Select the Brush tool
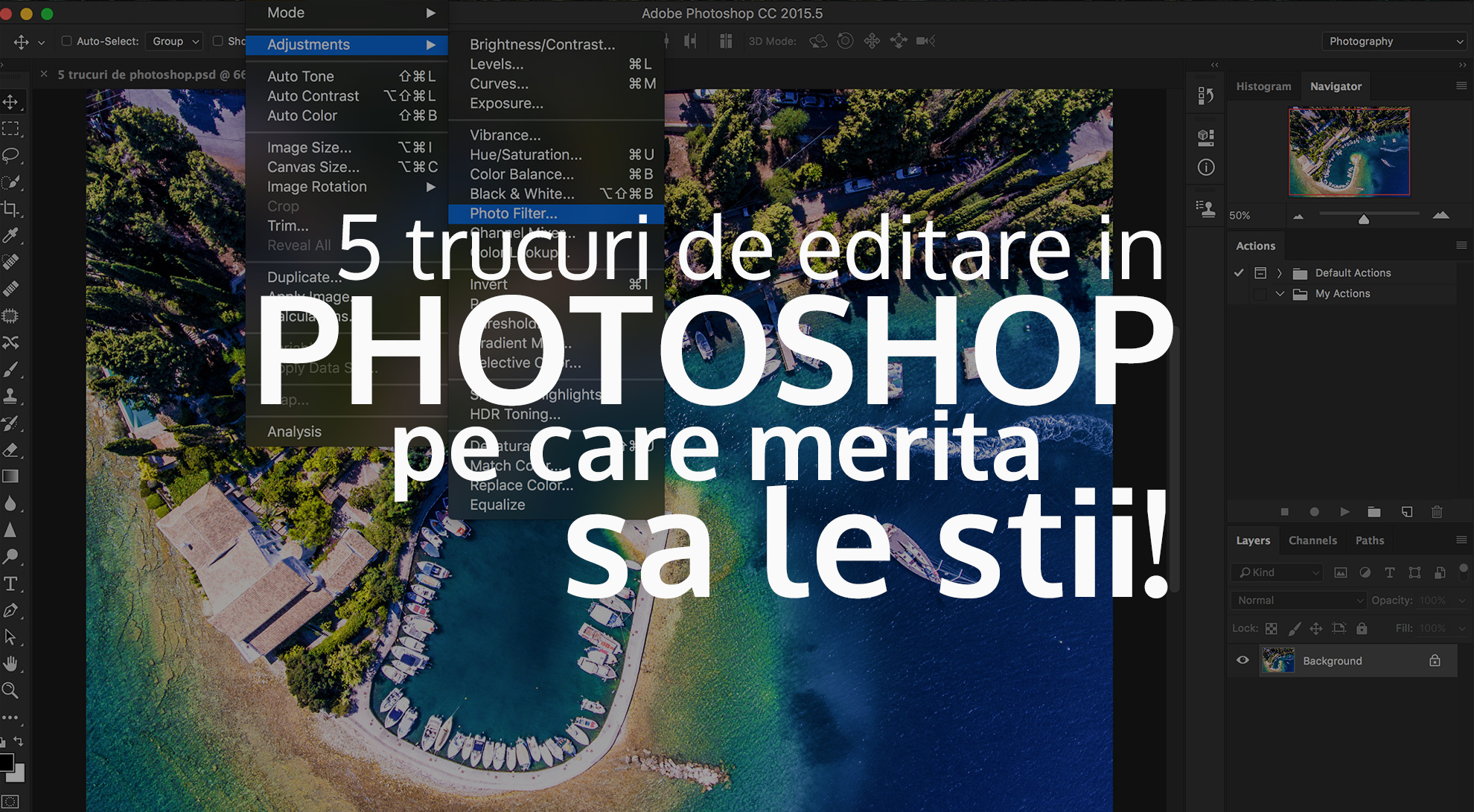Screen dimensions: 1474x812 coord(10,369)
